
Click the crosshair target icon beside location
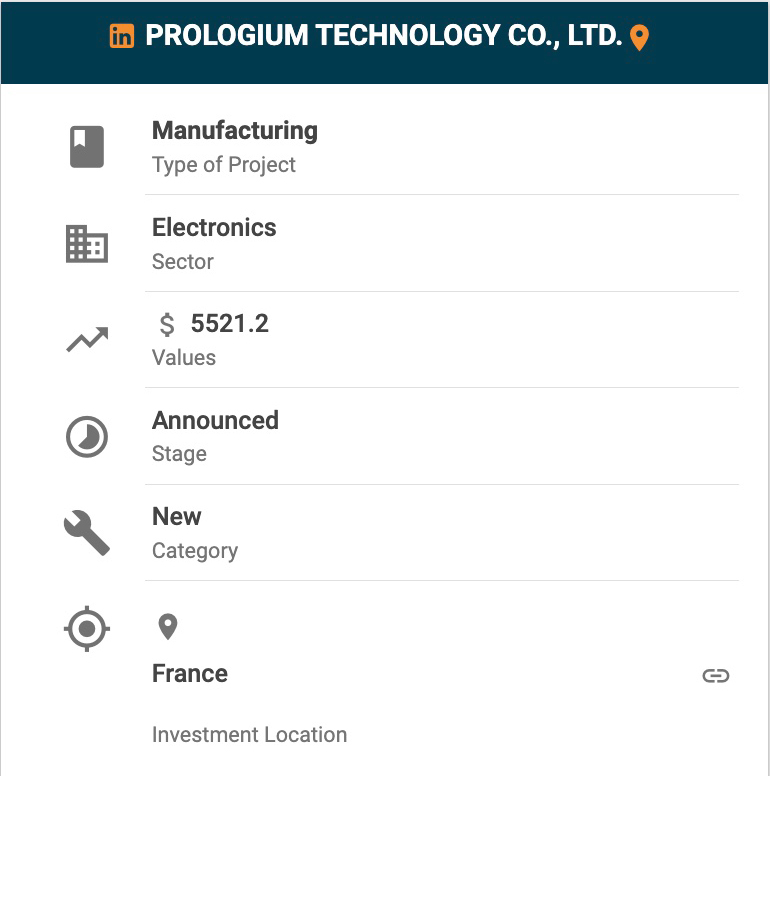(x=87, y=629)
